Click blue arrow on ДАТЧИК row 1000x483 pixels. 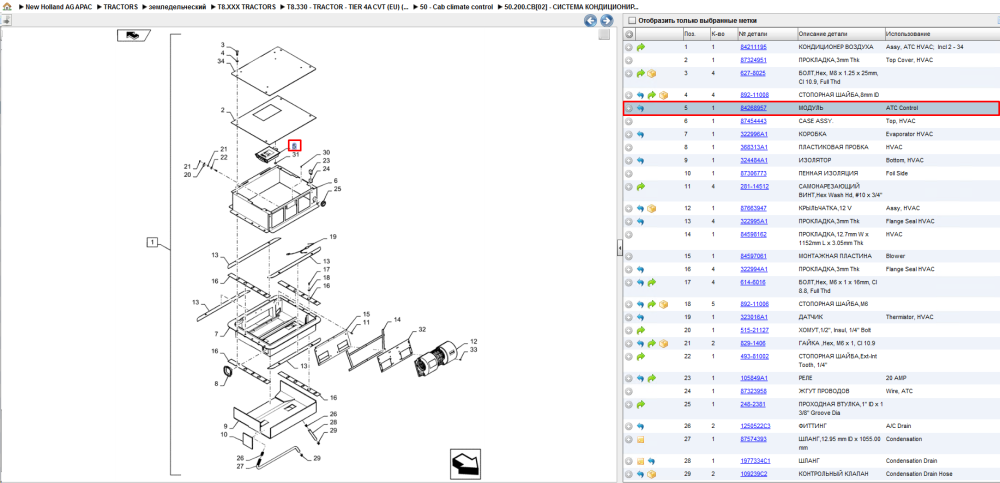641,317
